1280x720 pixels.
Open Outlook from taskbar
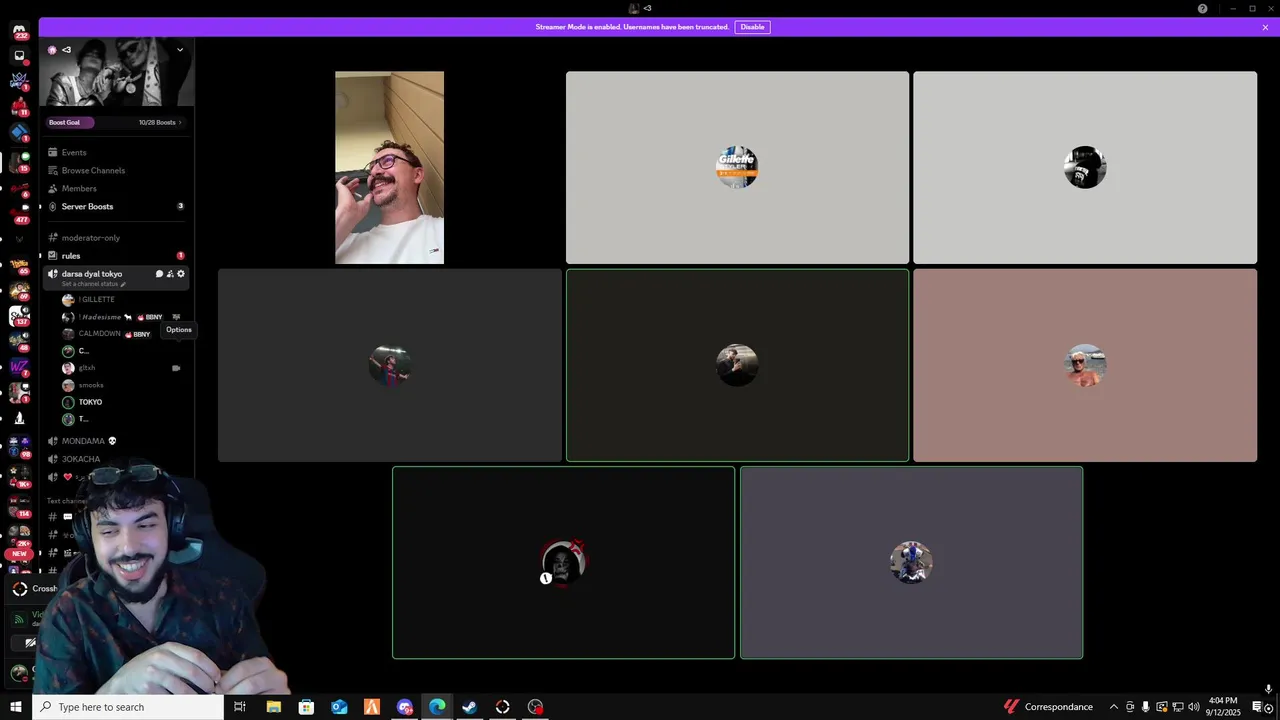coord(339,707)
